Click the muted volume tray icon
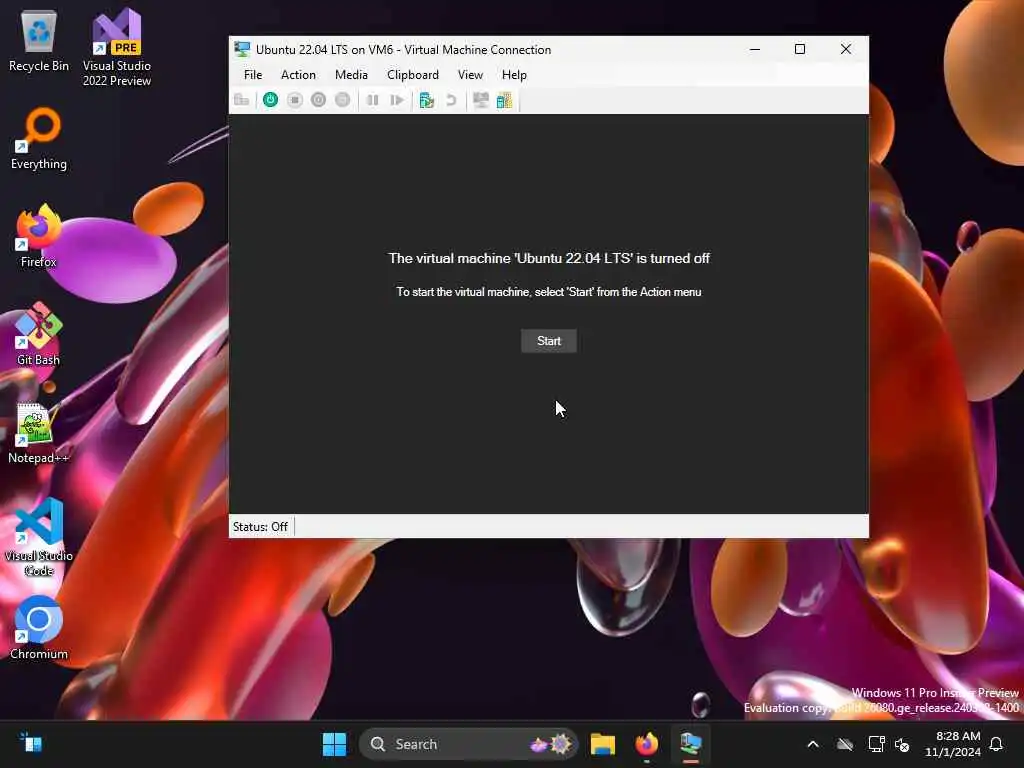The width and height of the screenshot is (1024, 768). (x=903, y=744)
